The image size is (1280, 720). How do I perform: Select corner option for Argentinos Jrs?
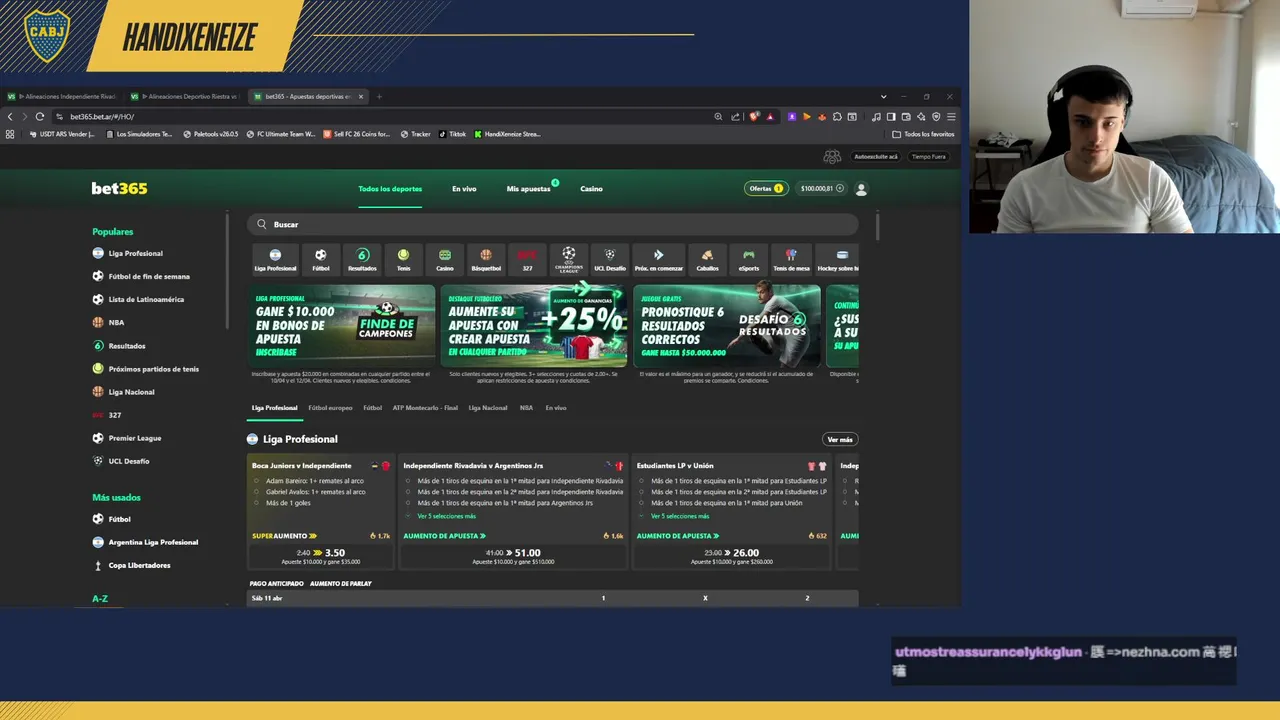[x=499, y=503]
